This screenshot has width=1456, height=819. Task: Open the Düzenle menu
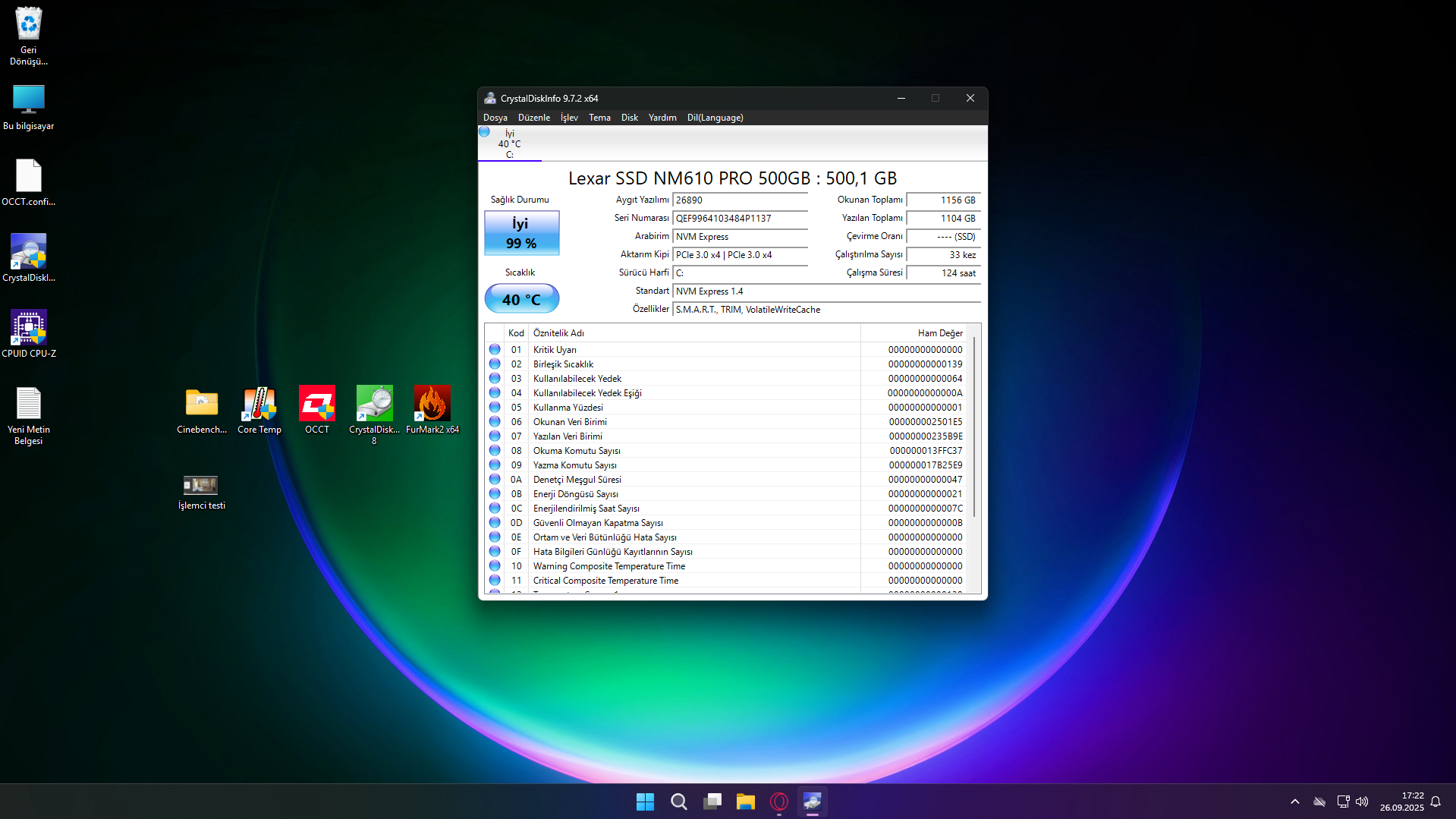point(534,118)
